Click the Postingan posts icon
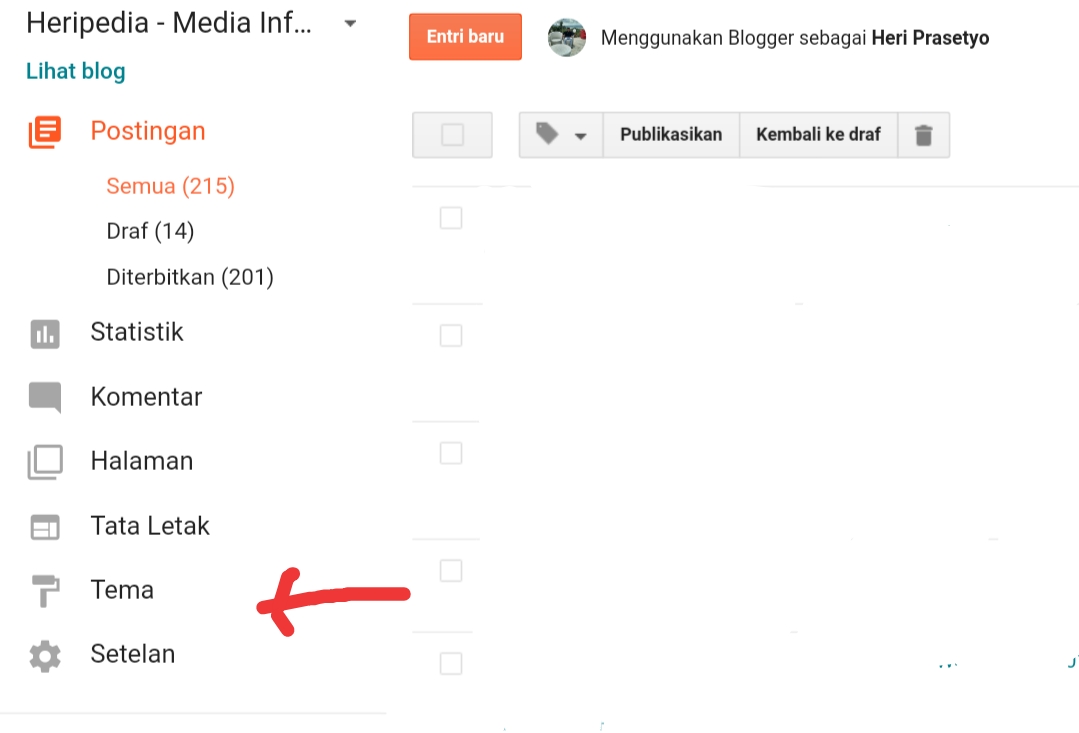Image resolution: width=1079 pixels, height=733 pixels. coord(45,132)
